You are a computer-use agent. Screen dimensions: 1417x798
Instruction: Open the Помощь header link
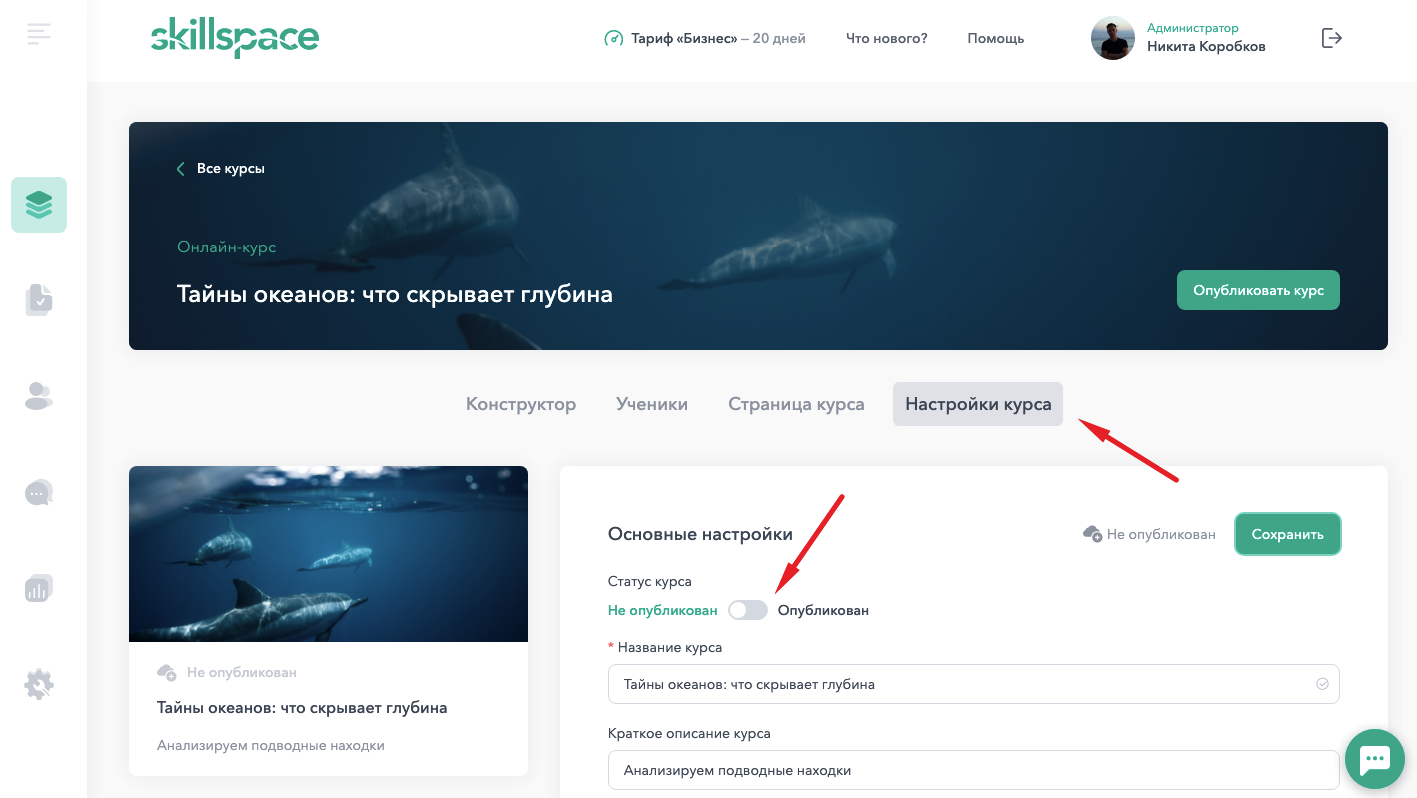tap(996, 38)
